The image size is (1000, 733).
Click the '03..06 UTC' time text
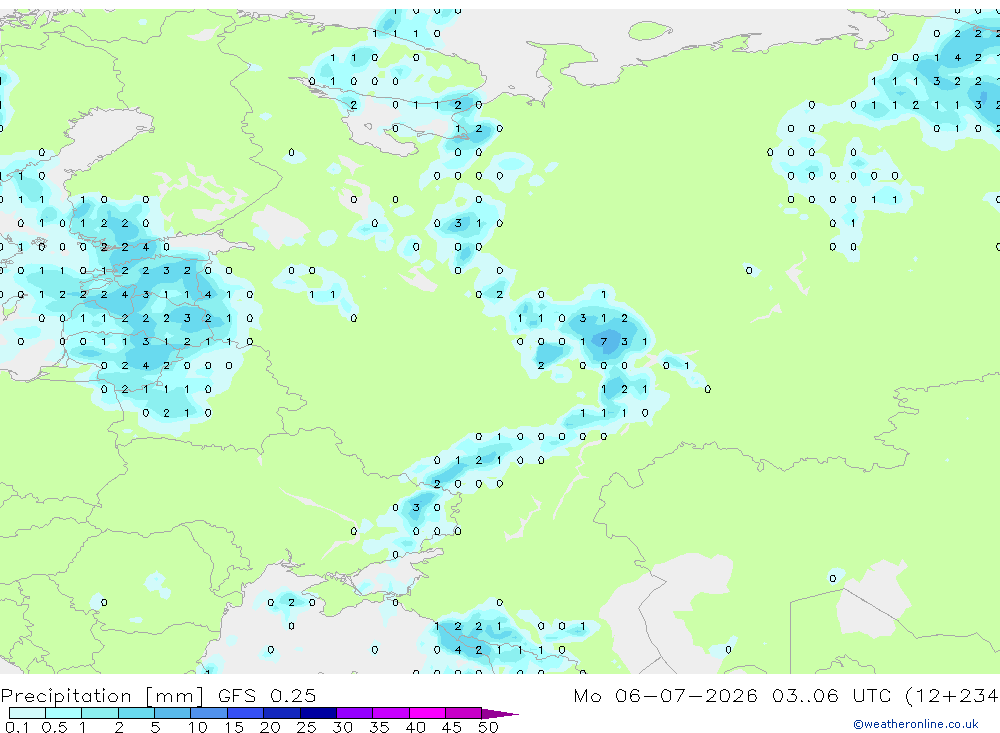pyautogui.click(x=831, y=696)
